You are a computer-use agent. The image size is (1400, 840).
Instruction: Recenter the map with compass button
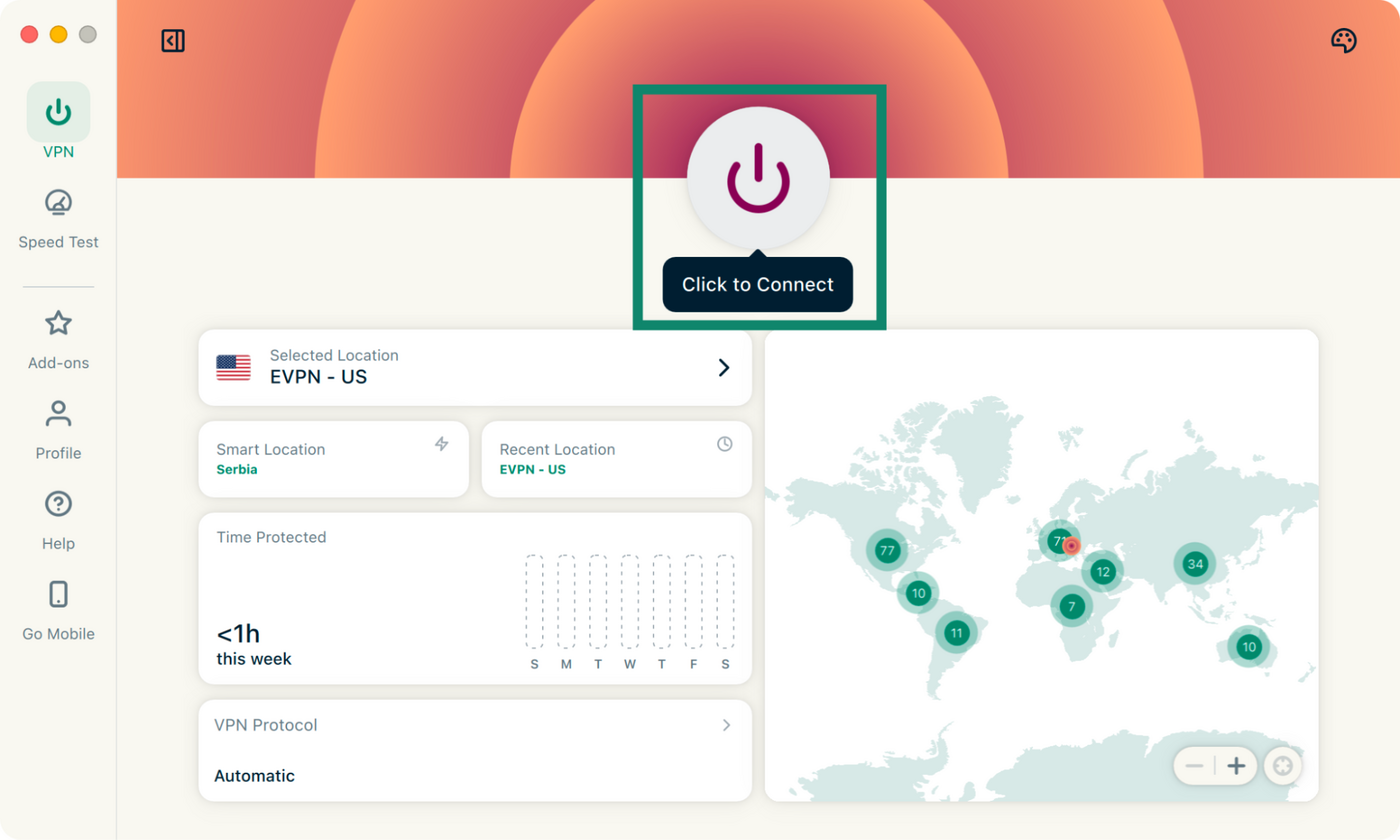(x=1283, y=767)
